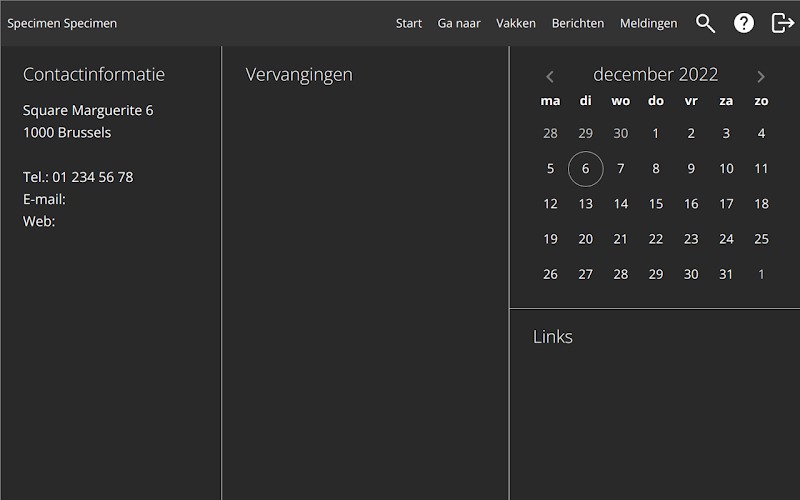This screenshot has height=500, width=800.
Task: Select 9 December in the calendar
Action: (x=691, y=169)
